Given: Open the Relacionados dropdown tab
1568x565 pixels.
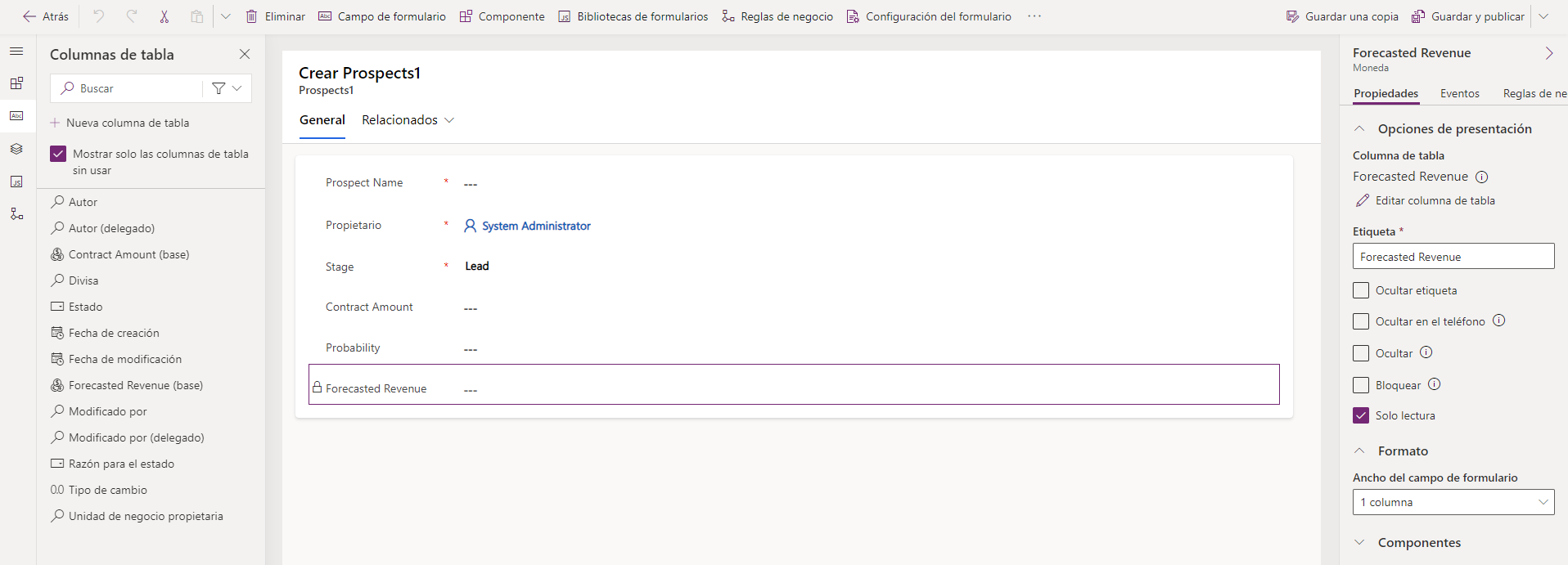Looking at the screenshot, I should (408, 120).
